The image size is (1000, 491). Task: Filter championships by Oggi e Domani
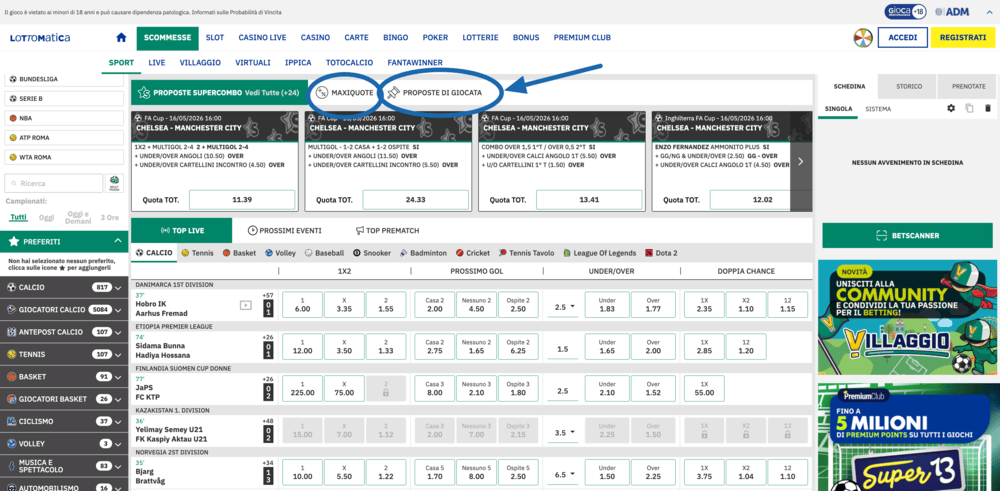tap(78, 217)
